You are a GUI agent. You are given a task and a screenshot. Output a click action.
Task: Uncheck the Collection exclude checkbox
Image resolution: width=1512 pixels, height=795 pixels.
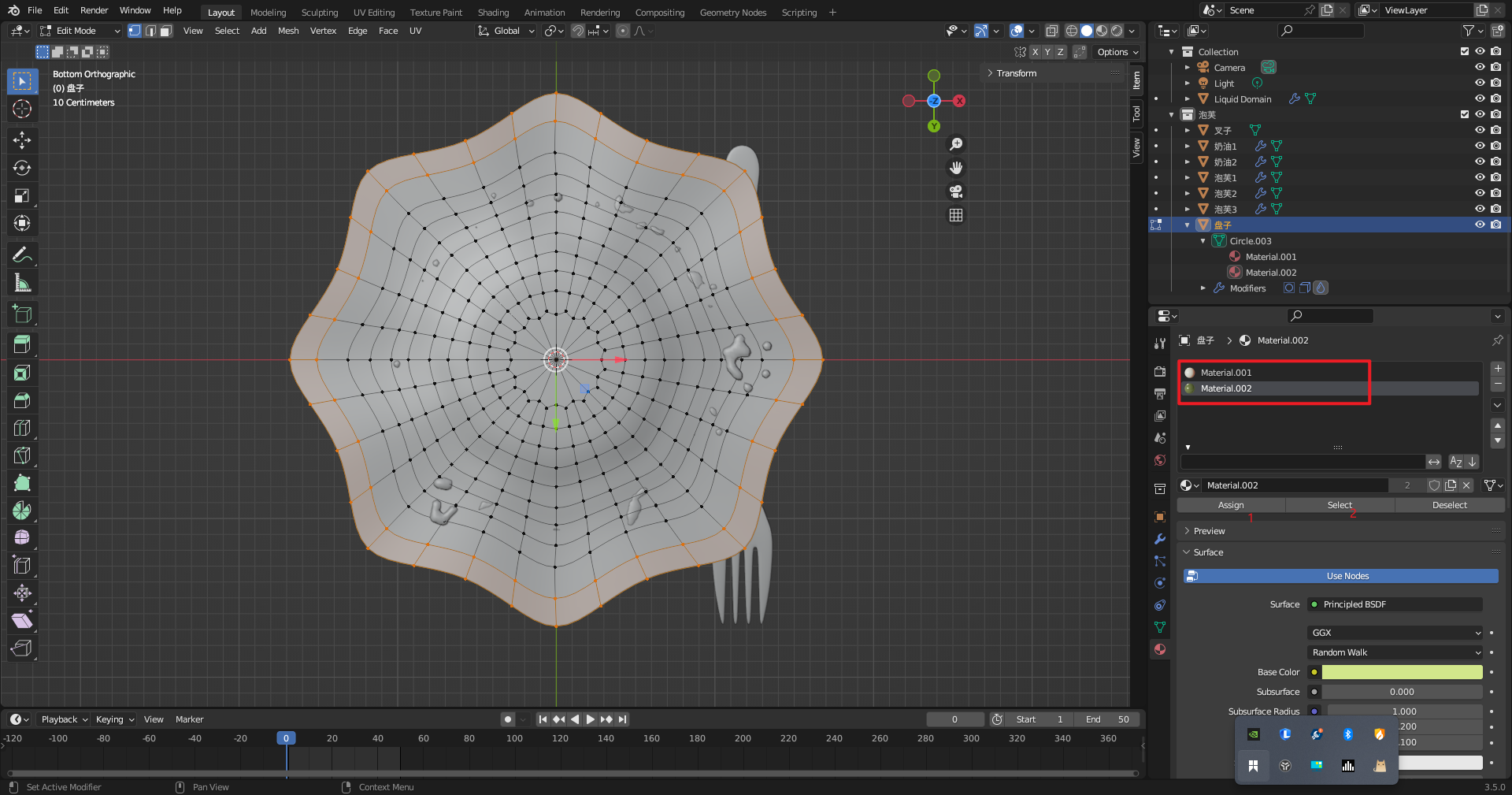(x=1465, y=52)
